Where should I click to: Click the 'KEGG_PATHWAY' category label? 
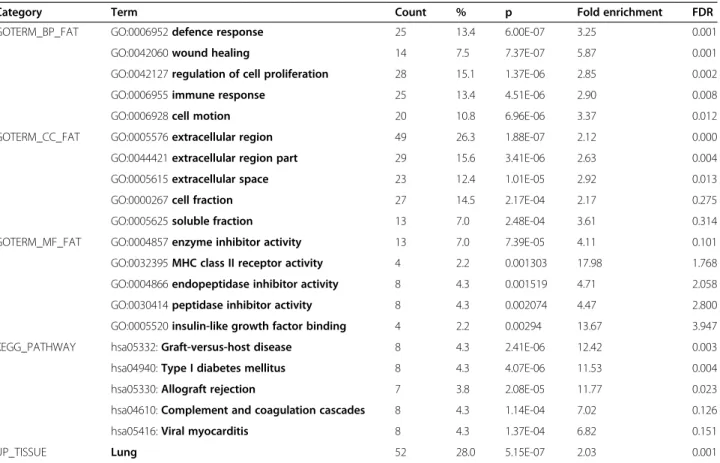coord(38,347)
